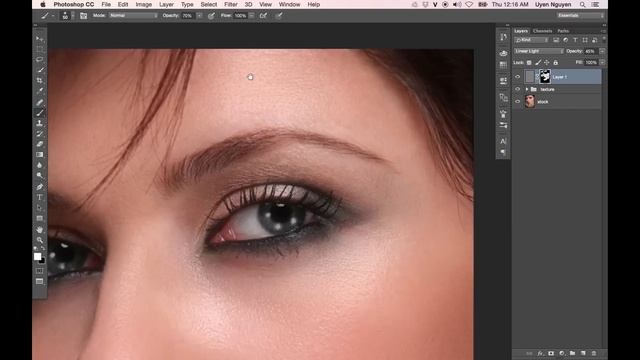Change screen mode button in toolbox
This screenshot has width=640, height=360.
(x=40, y=282)
